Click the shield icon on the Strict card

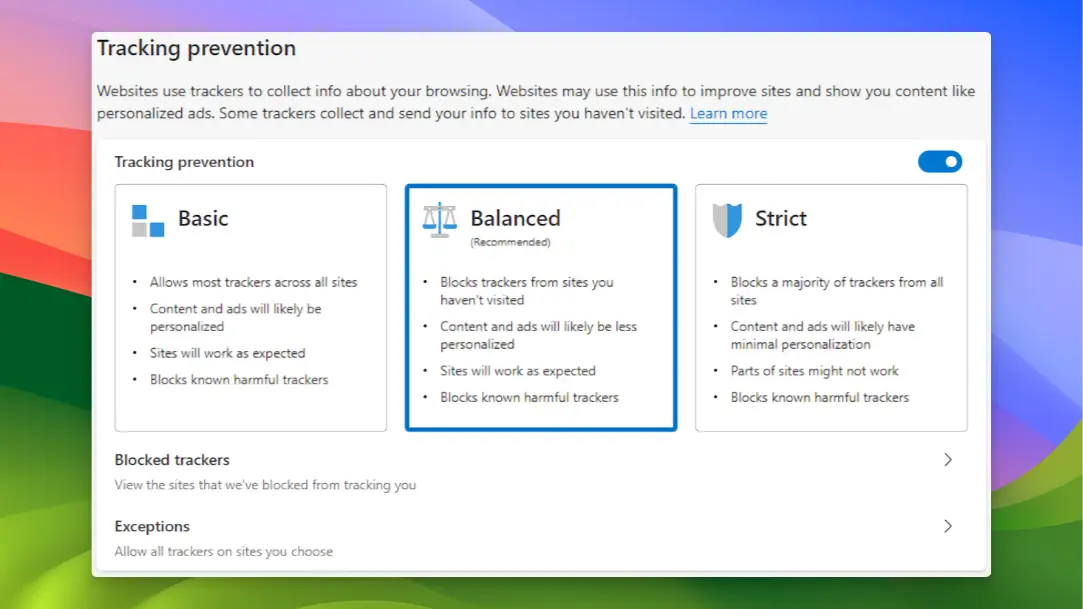[x=727, y=218]
